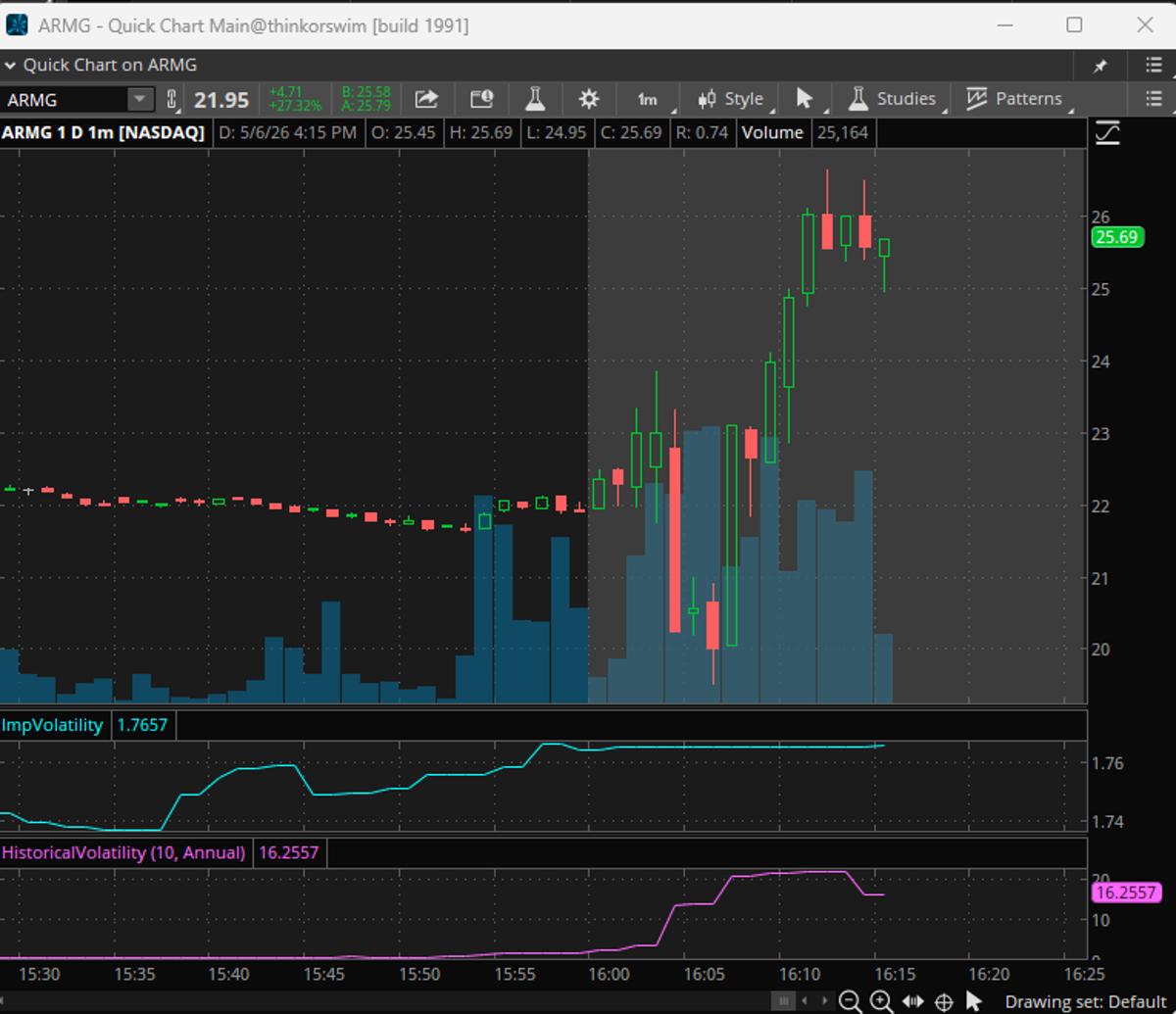
Task: Click the ImpVolatility study label
Action: 52,725
